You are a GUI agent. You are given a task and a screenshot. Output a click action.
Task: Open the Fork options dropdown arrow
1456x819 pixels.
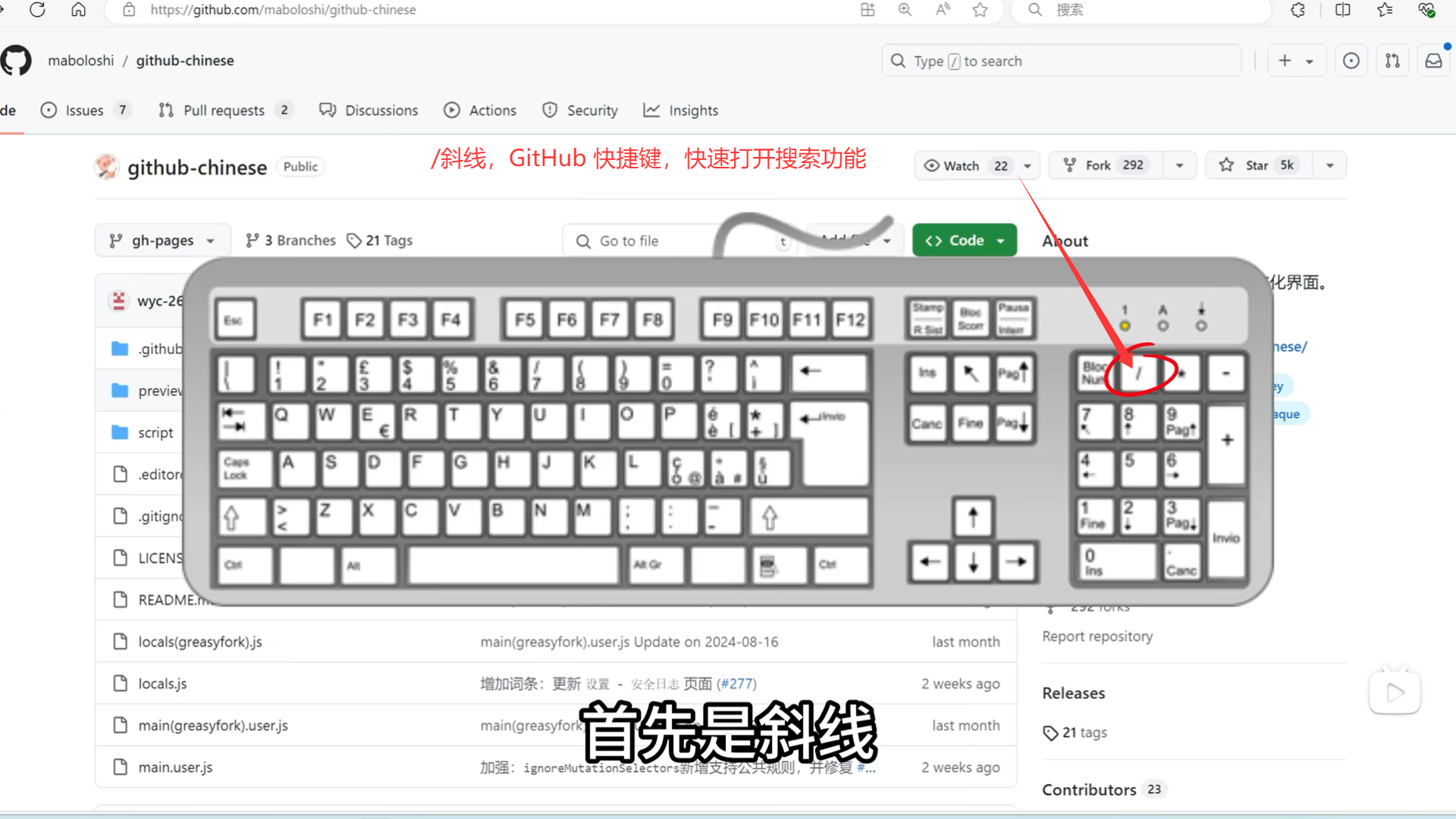[1179, 165]
